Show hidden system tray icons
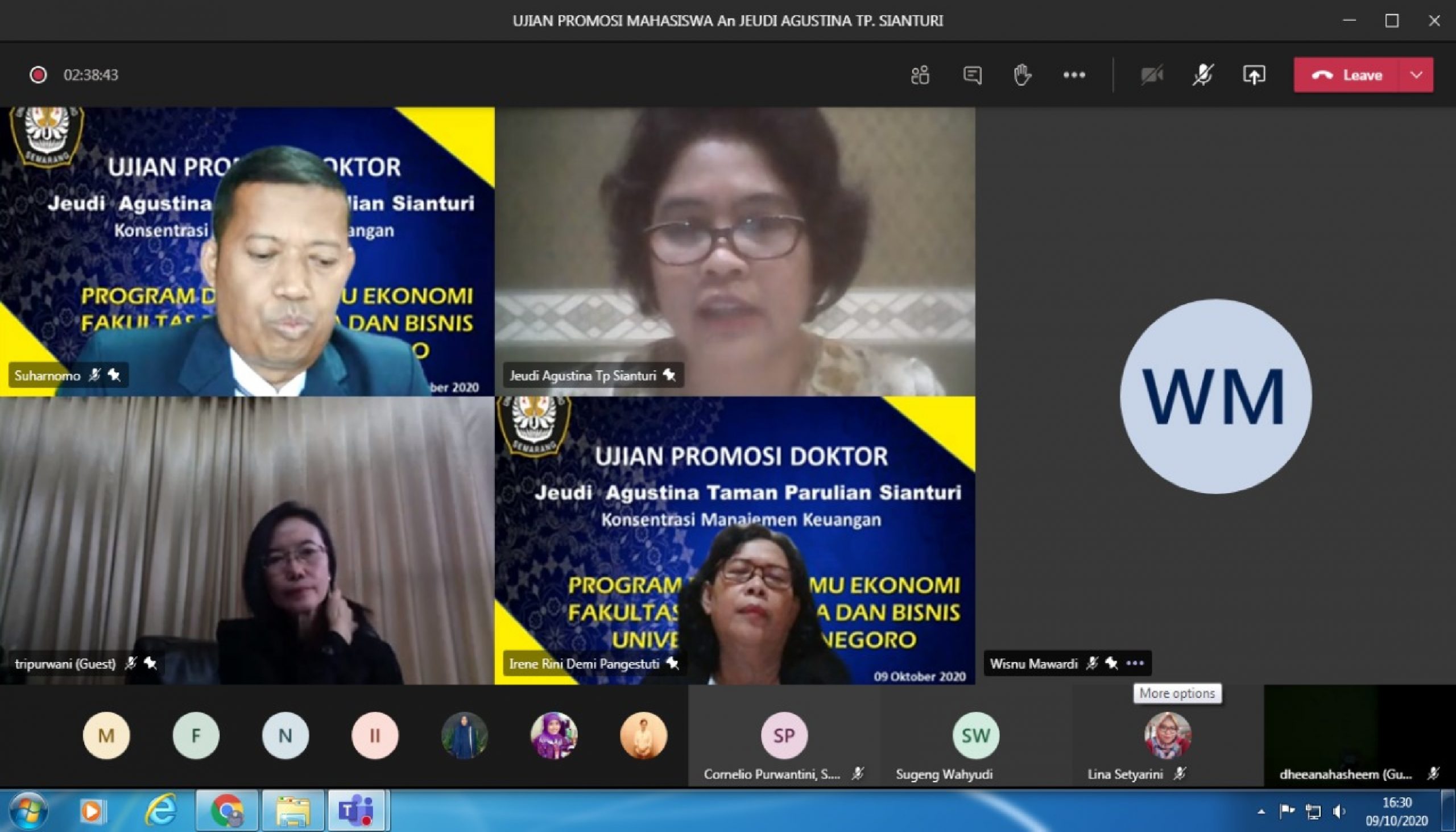The height and width of the screenshot is (832, 1456). pos(1261,812)
